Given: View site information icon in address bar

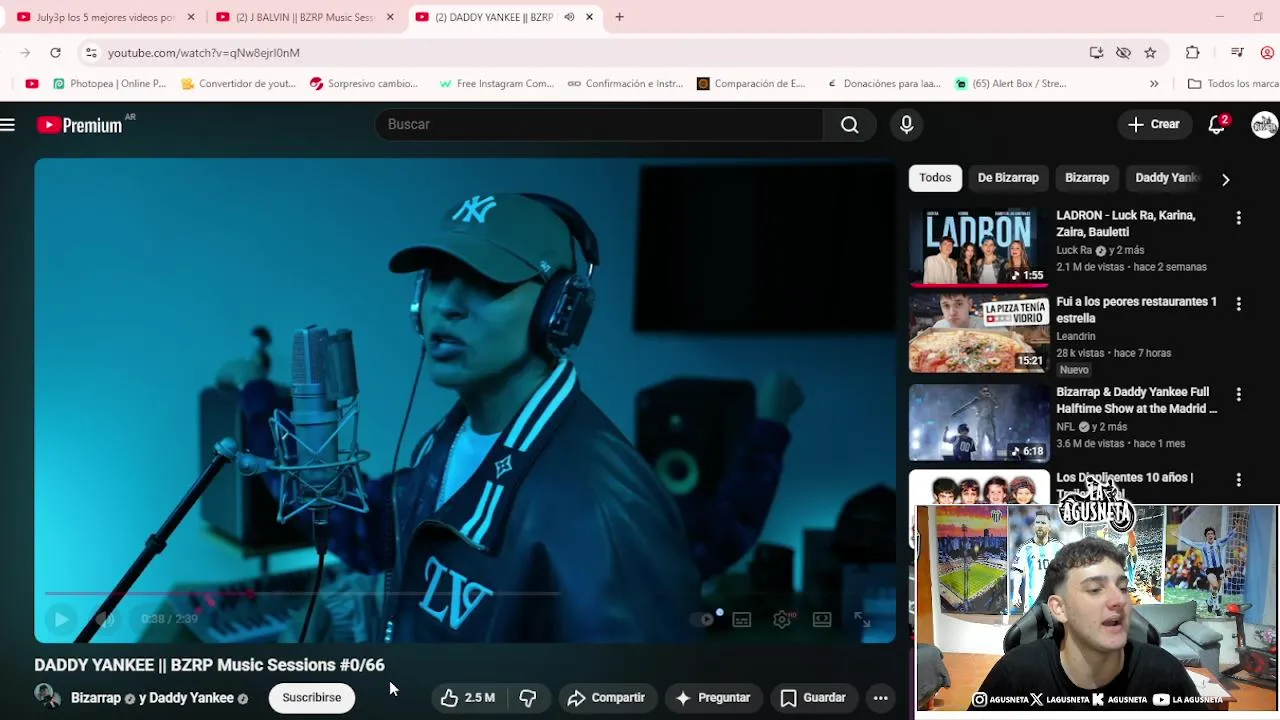Looking at the screenshot, I should tap(91, 53).
